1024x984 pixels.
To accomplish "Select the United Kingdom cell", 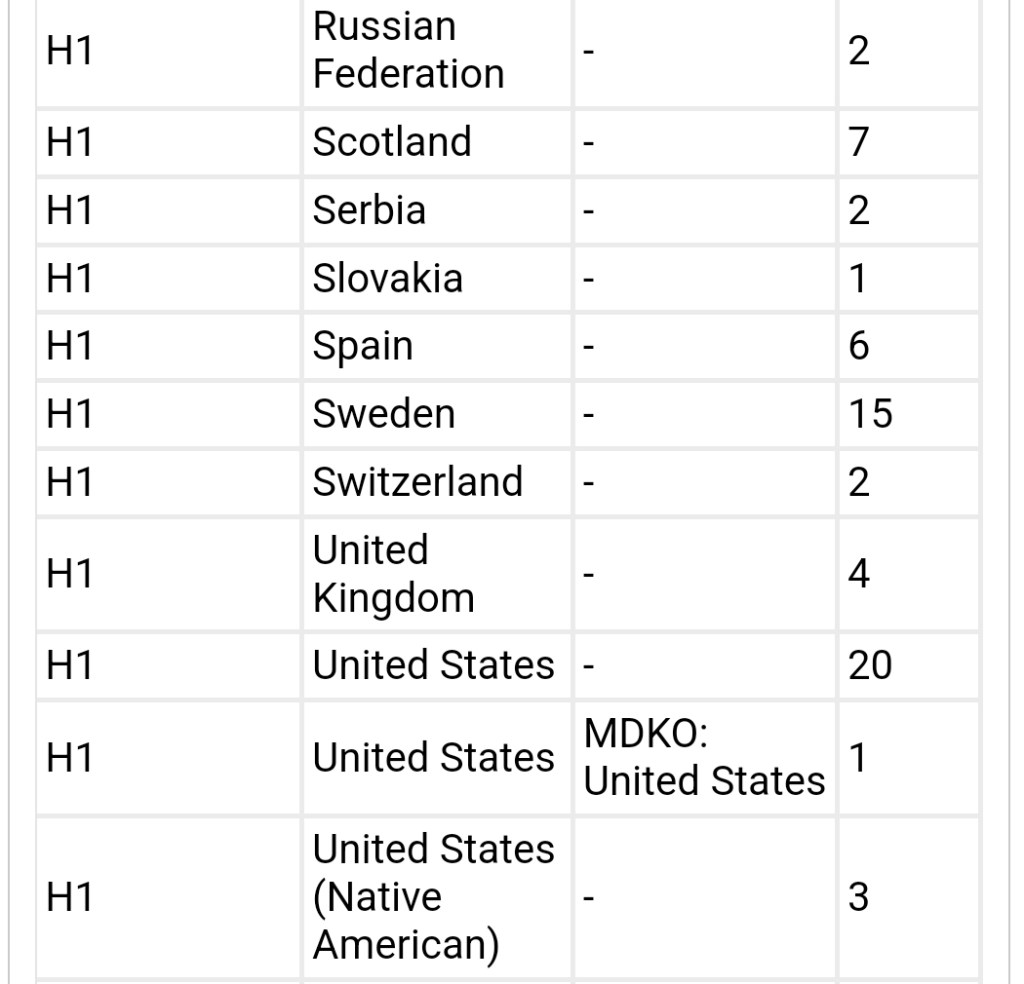I will click(393, 574).
